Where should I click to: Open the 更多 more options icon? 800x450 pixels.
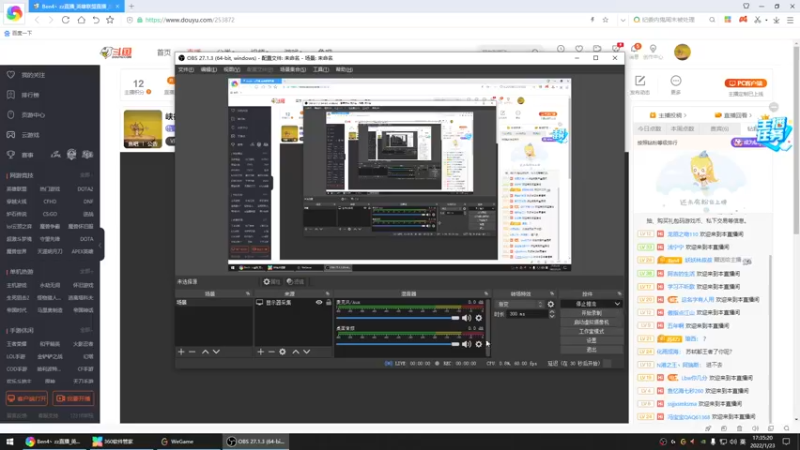pos(676,81)
